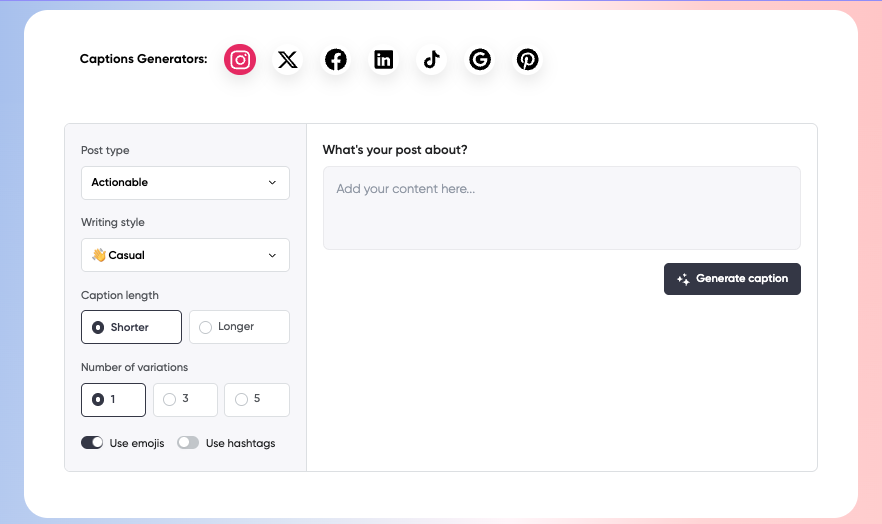Switch to the X (Twitter) caption generator
The height and width of the screenshot is (524, 882).
point(288,60)
